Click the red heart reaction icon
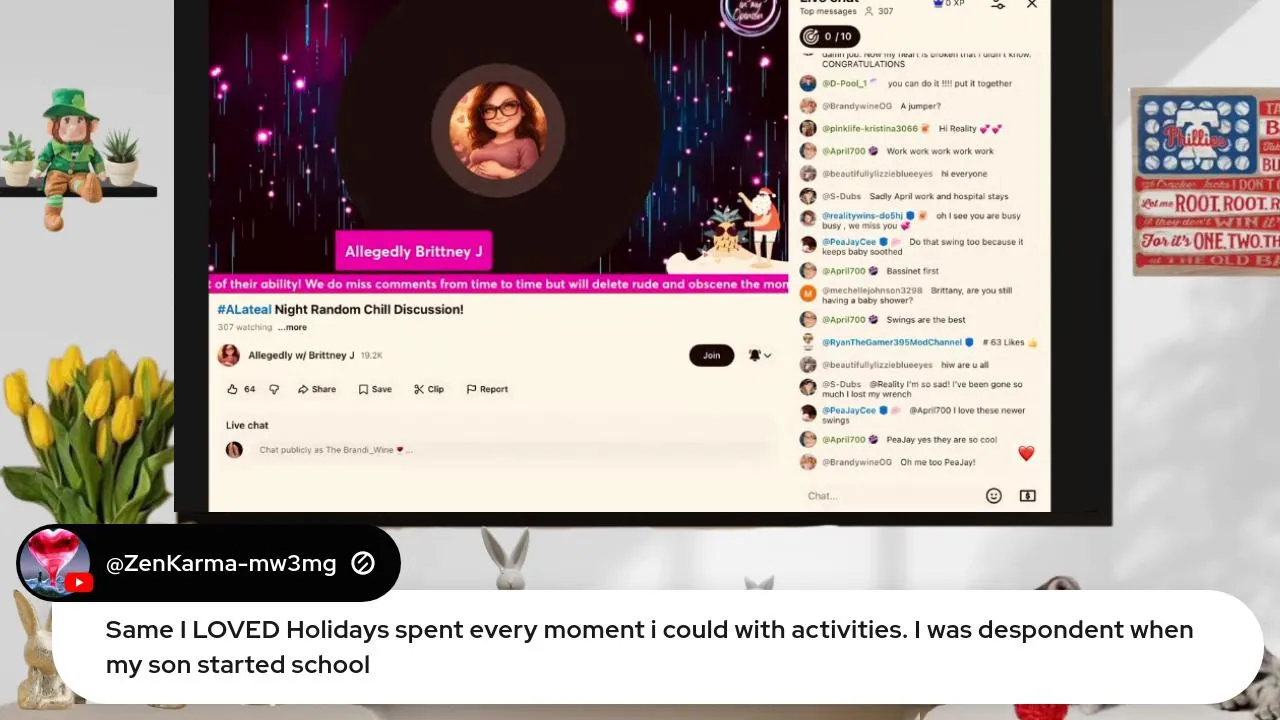The height and width of the screenshot is (720, 1280). tap(1026, 454)
